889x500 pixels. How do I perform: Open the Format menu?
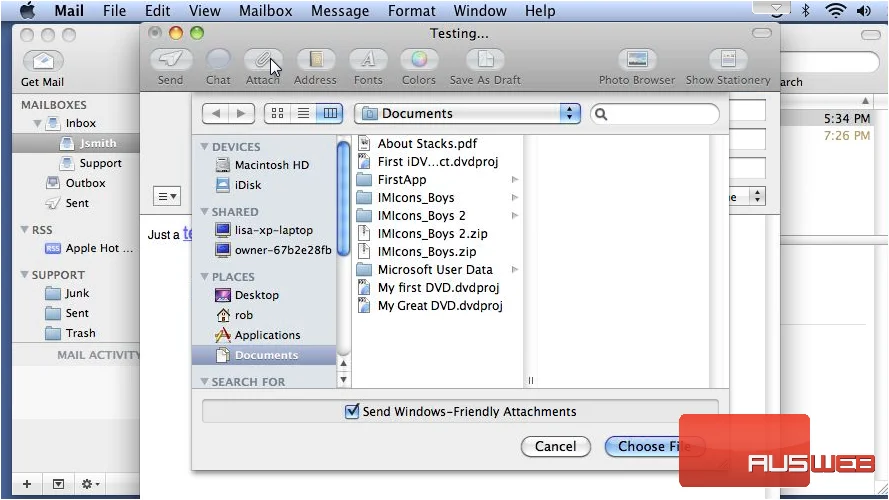pyautogui.click(x=412, y=11)
